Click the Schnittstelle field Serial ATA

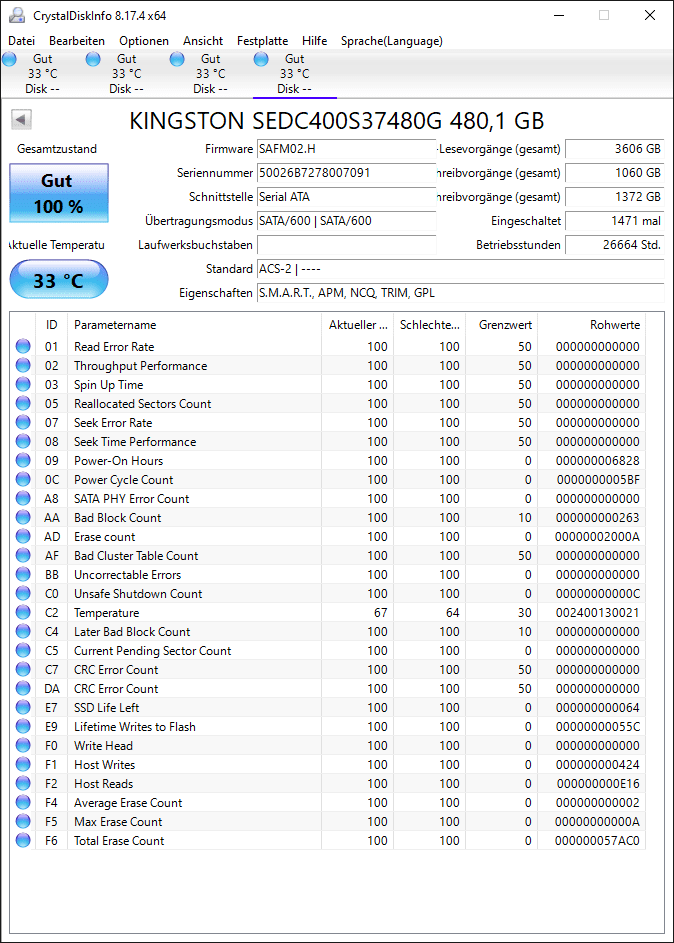coord(346,197)
